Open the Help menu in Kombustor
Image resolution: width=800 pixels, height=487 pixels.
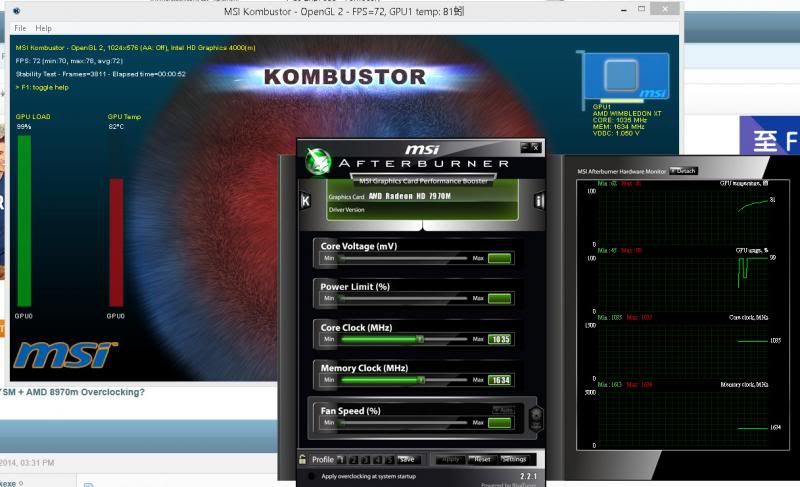coord(43,28)
